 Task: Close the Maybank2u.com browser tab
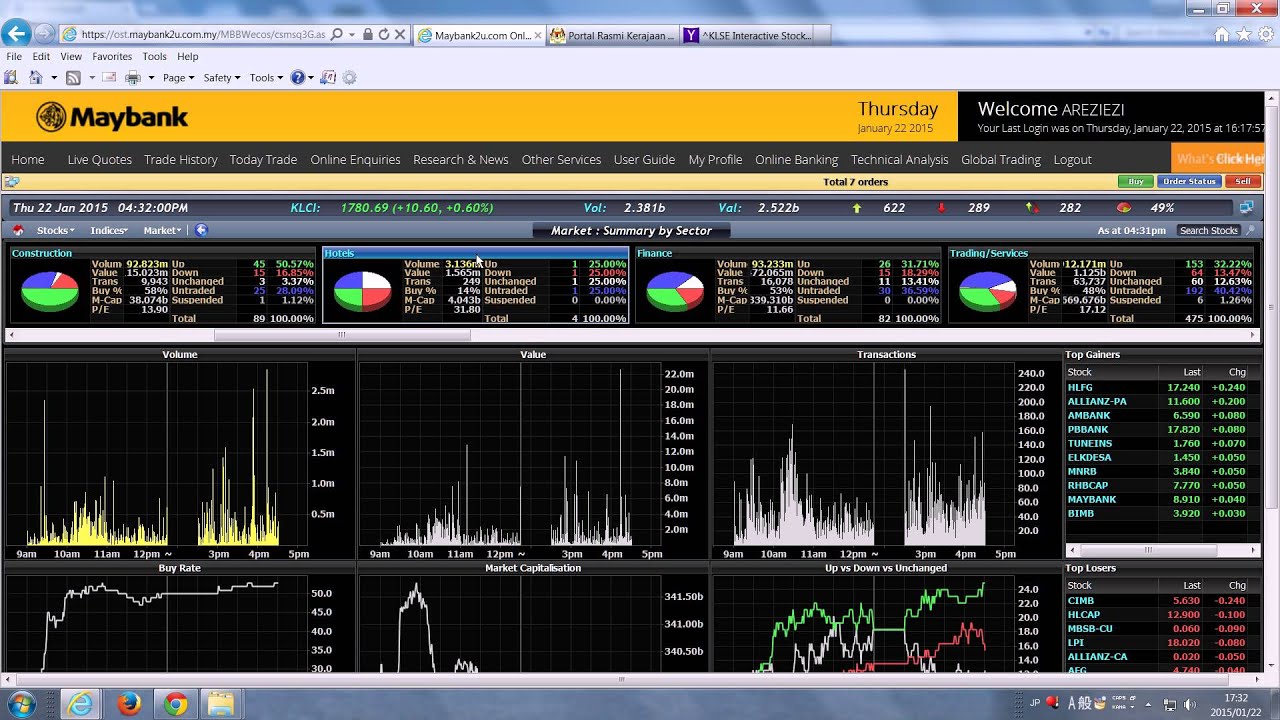(x=538, y=35)
